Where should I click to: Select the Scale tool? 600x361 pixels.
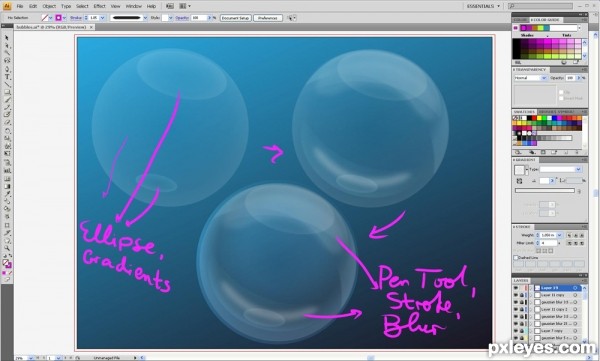(7, 139)
